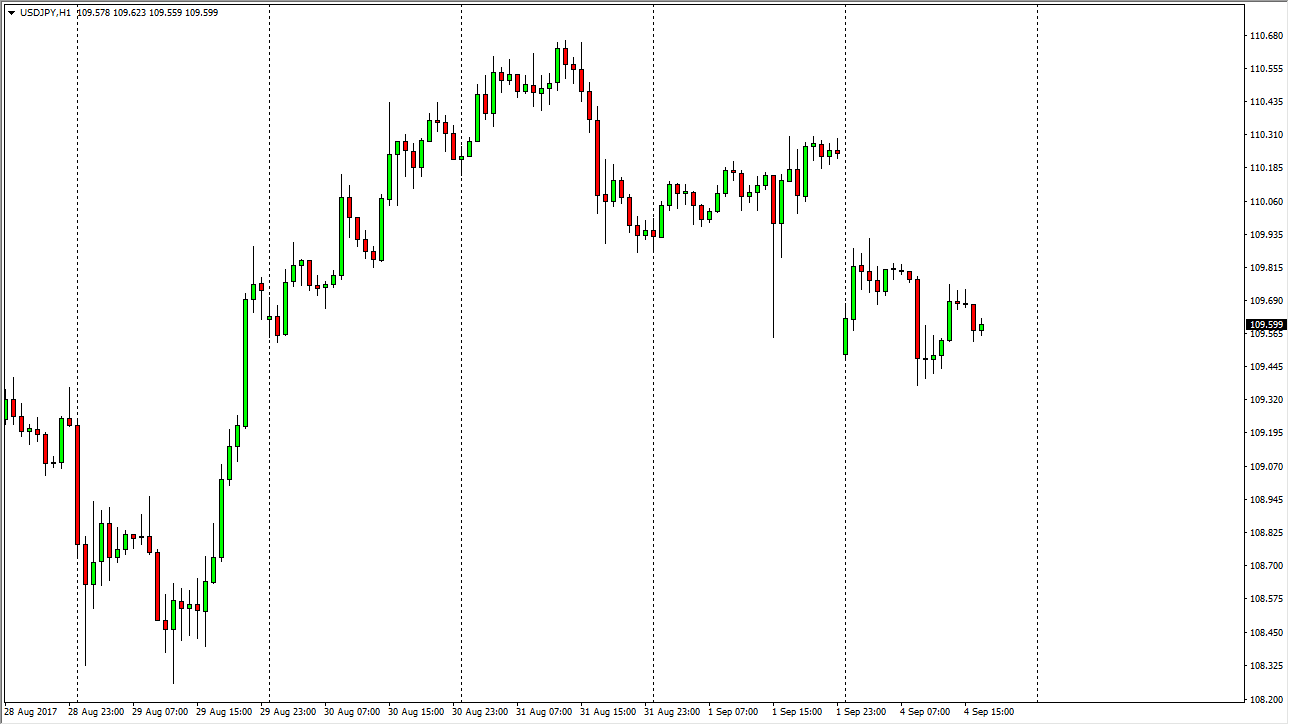Click the 4 Sep 15:00 time label

988,712
